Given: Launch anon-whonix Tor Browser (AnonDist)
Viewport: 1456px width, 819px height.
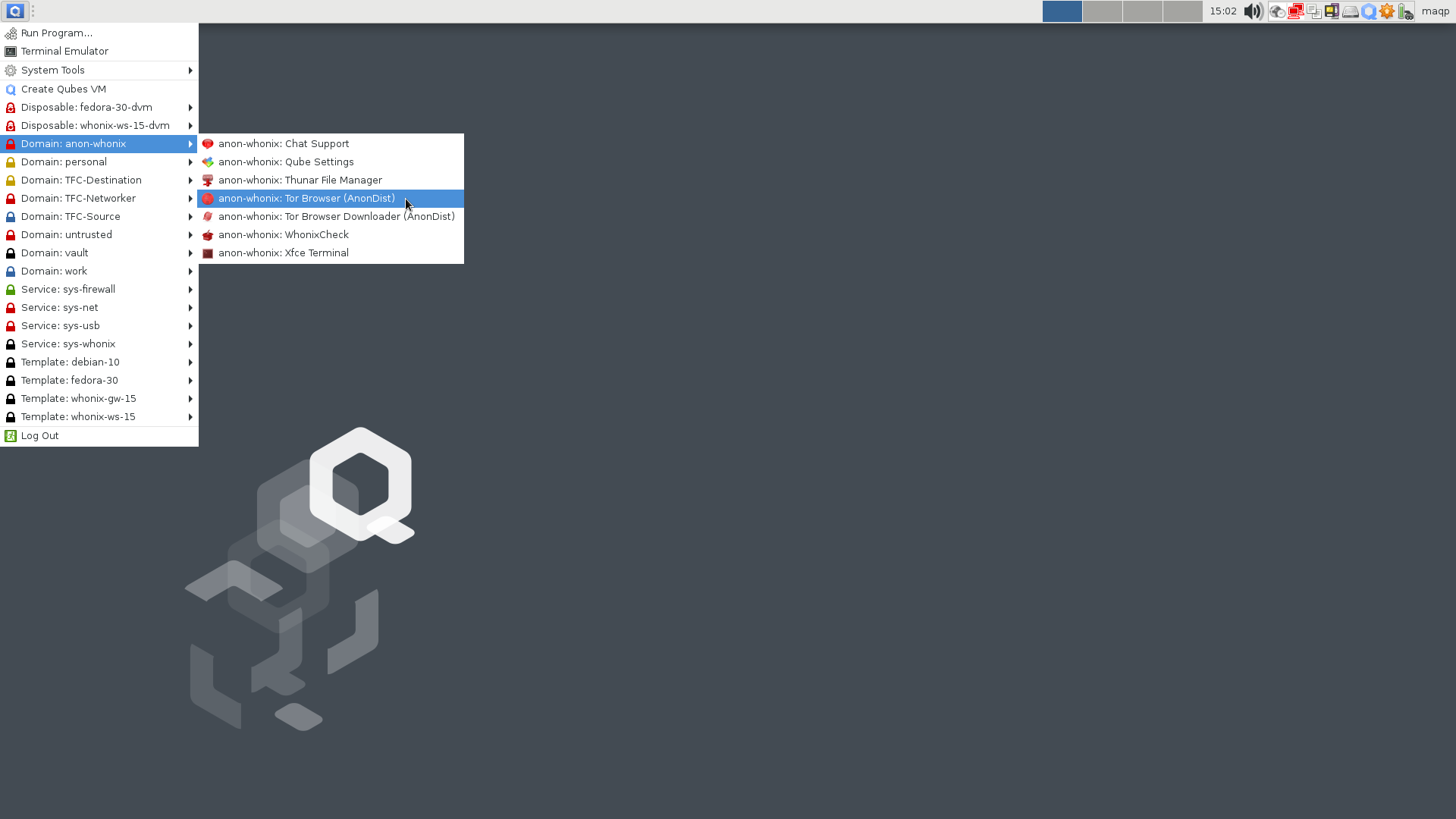Looking at the screenshot, I should (306, 199).
